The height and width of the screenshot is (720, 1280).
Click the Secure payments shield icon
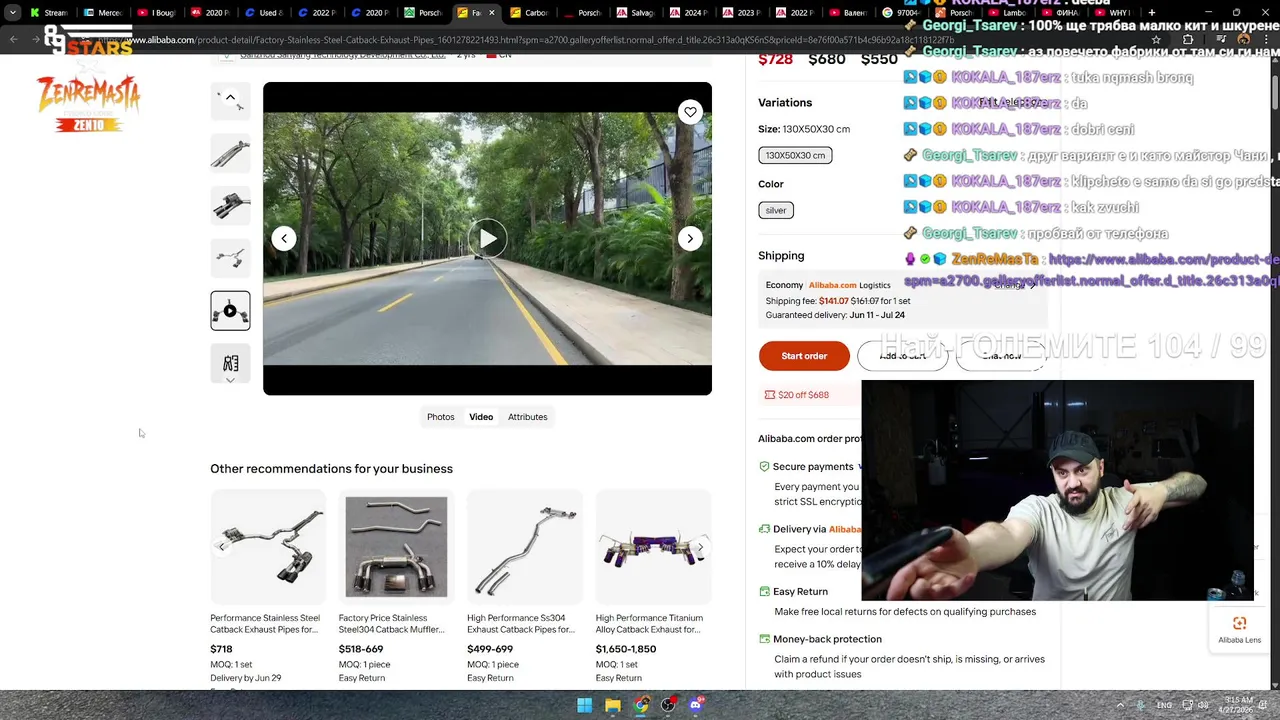pyautogui.click(x=764, y=466)
